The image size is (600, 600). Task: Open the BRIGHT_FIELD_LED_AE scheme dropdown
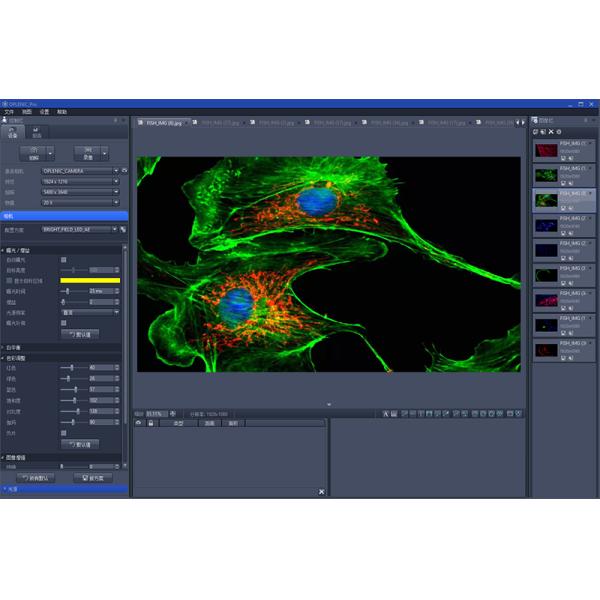coord(80,229)
